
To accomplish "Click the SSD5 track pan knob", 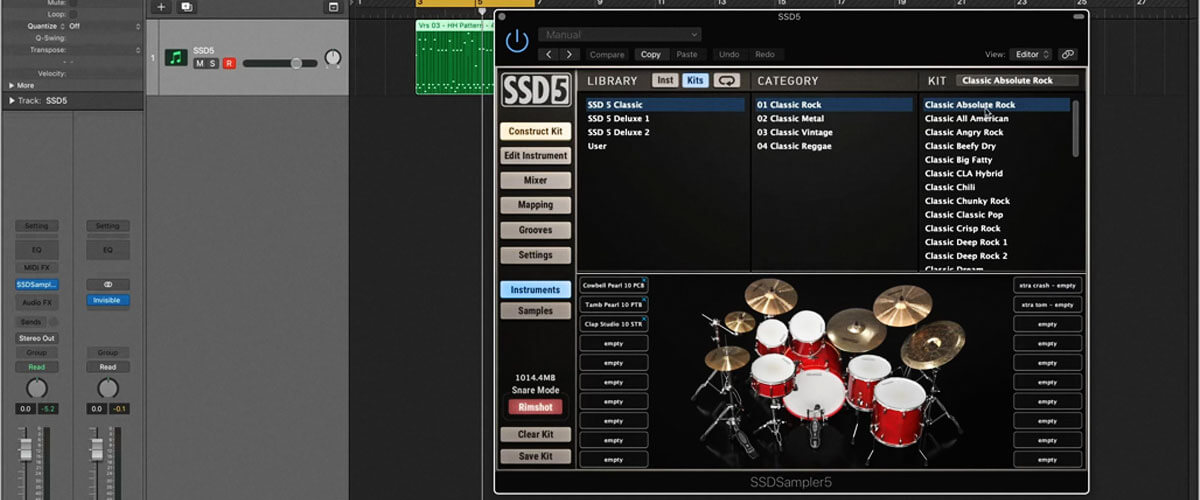I will 332,59.
